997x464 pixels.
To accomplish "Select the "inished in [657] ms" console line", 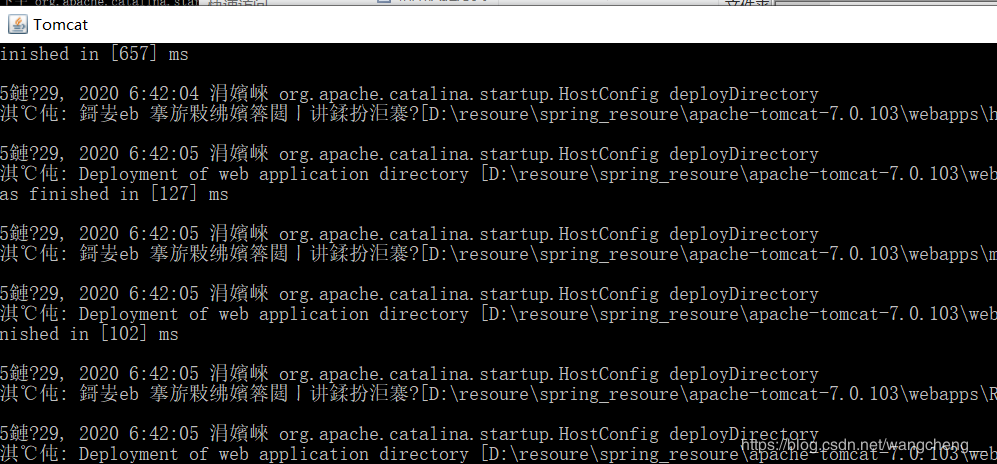I will coord(94,55).
